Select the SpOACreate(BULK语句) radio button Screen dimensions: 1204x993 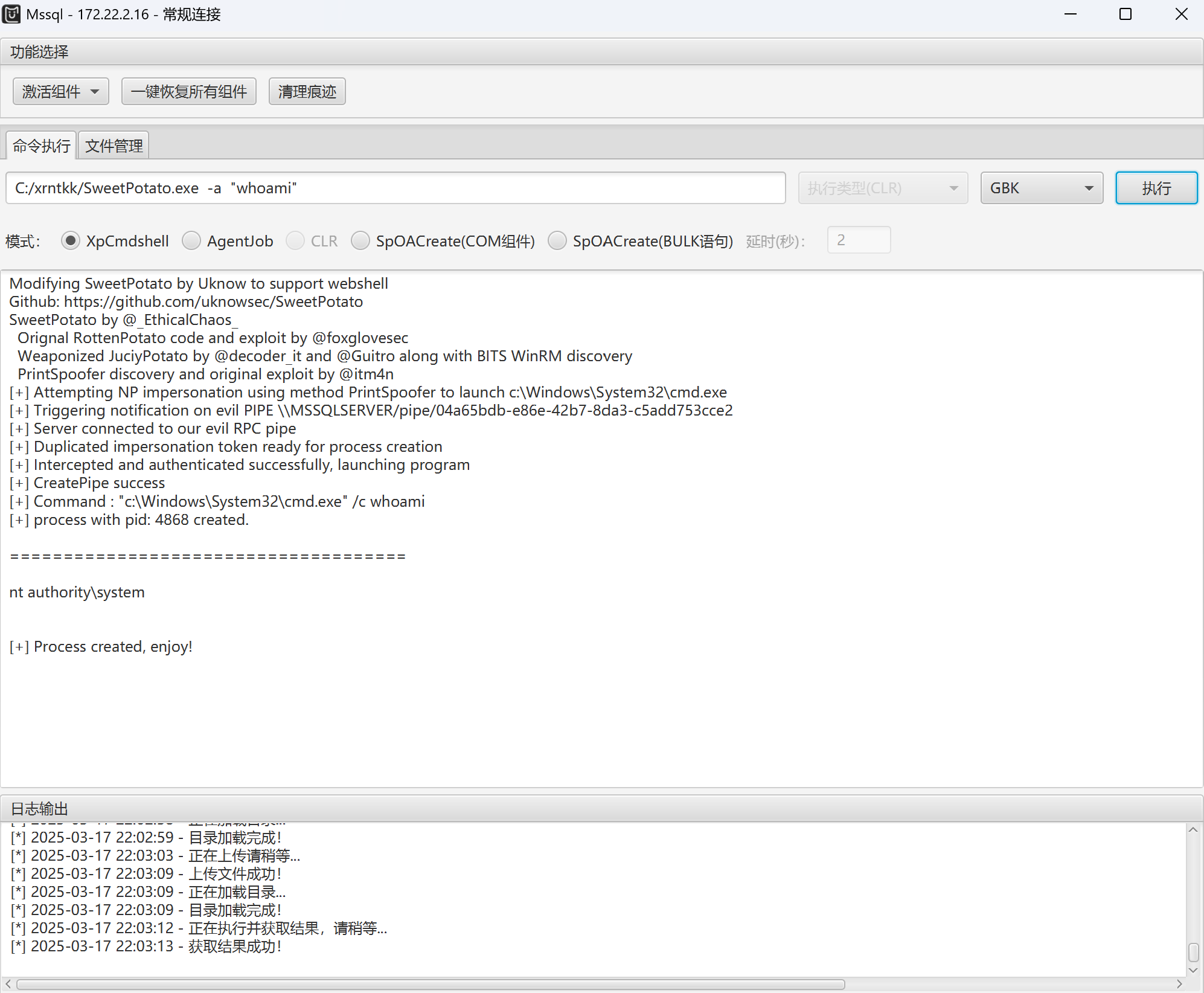coord(557,241)
